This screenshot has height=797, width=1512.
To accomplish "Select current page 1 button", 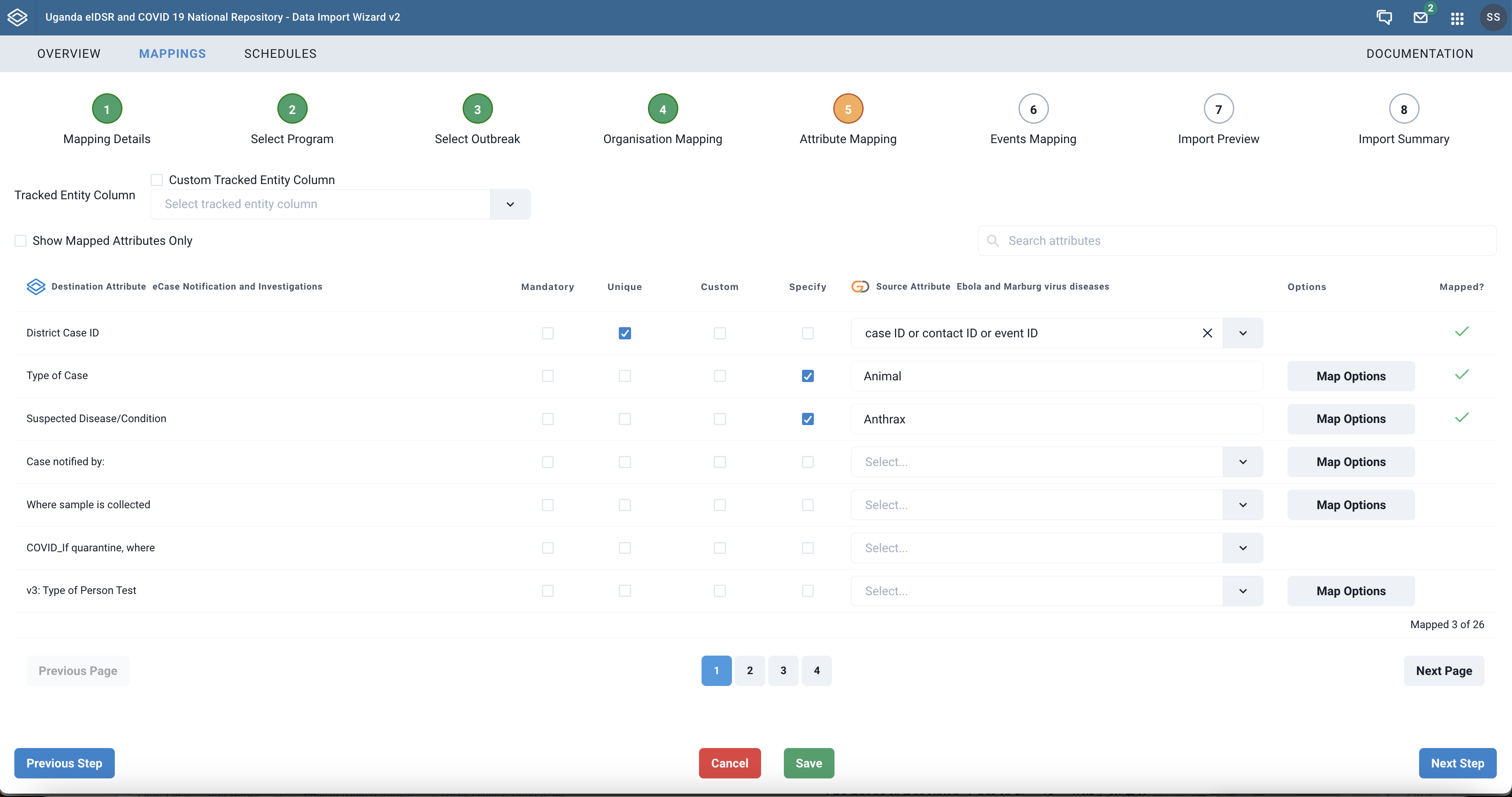I will click(716, 671).
